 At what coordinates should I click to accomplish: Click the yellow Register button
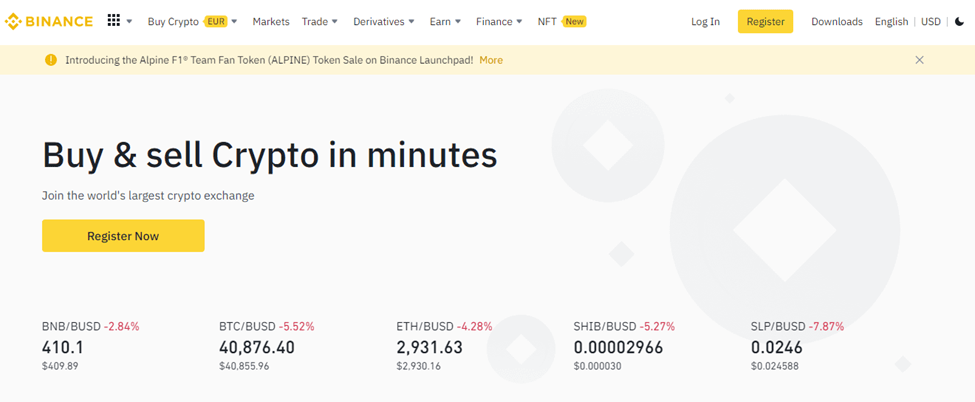click(765, 21)
